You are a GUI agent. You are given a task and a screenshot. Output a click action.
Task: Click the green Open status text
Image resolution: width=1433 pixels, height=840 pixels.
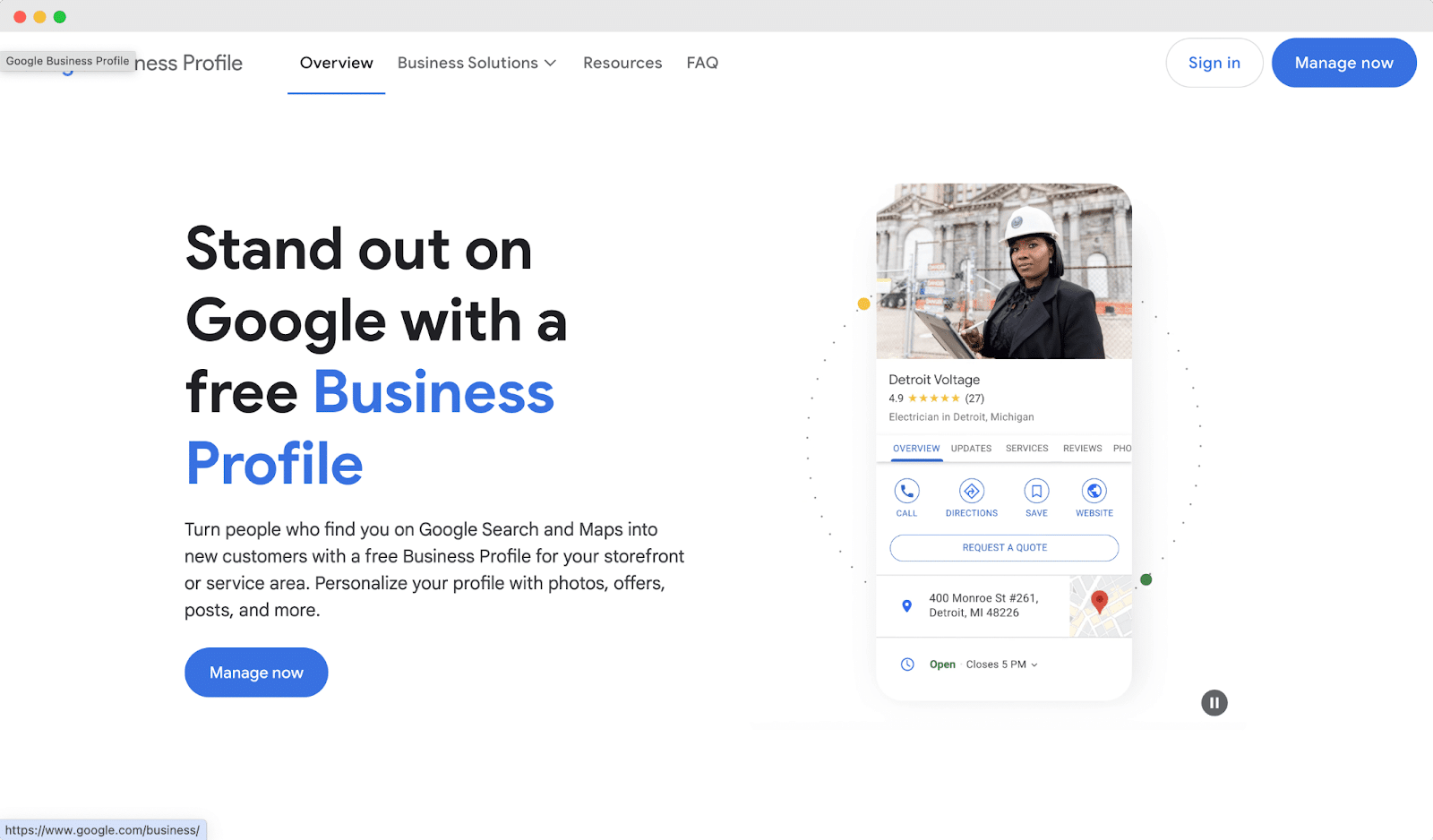942,664
